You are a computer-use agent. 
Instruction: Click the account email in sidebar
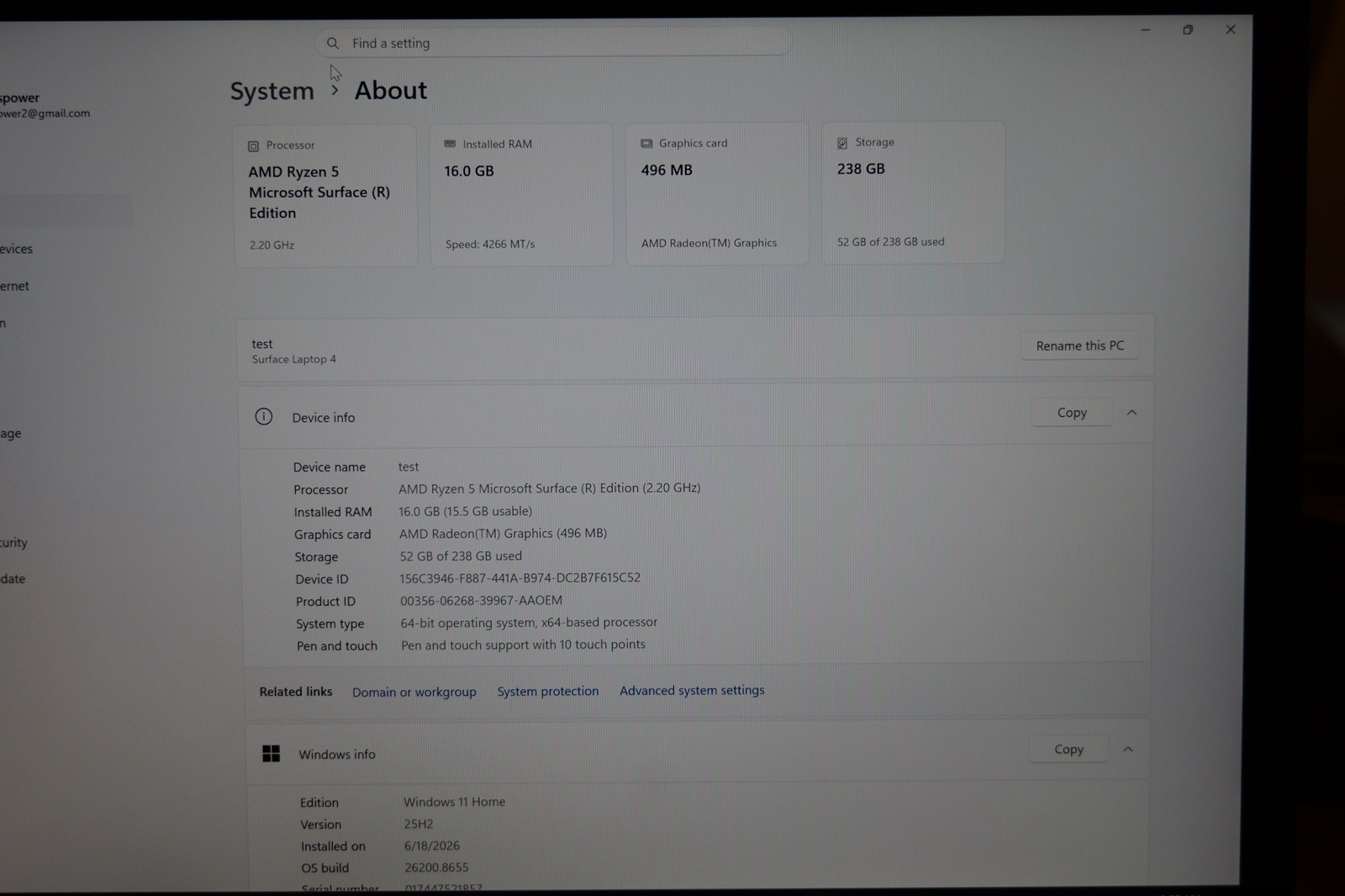[45, 113]
